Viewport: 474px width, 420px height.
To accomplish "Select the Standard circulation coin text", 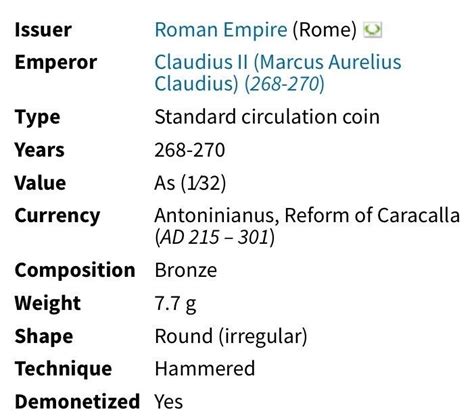I will coord(267,117).
